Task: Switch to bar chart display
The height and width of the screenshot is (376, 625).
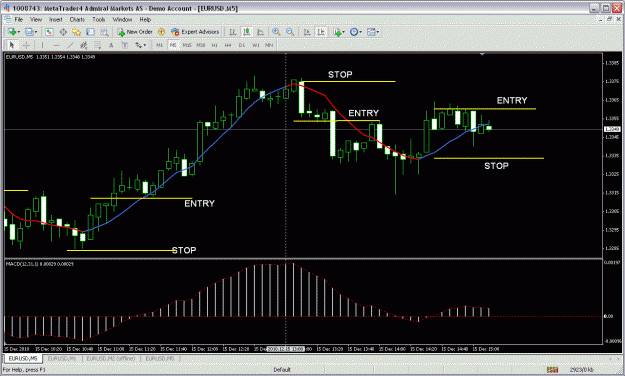Action: tap(233, 32)
